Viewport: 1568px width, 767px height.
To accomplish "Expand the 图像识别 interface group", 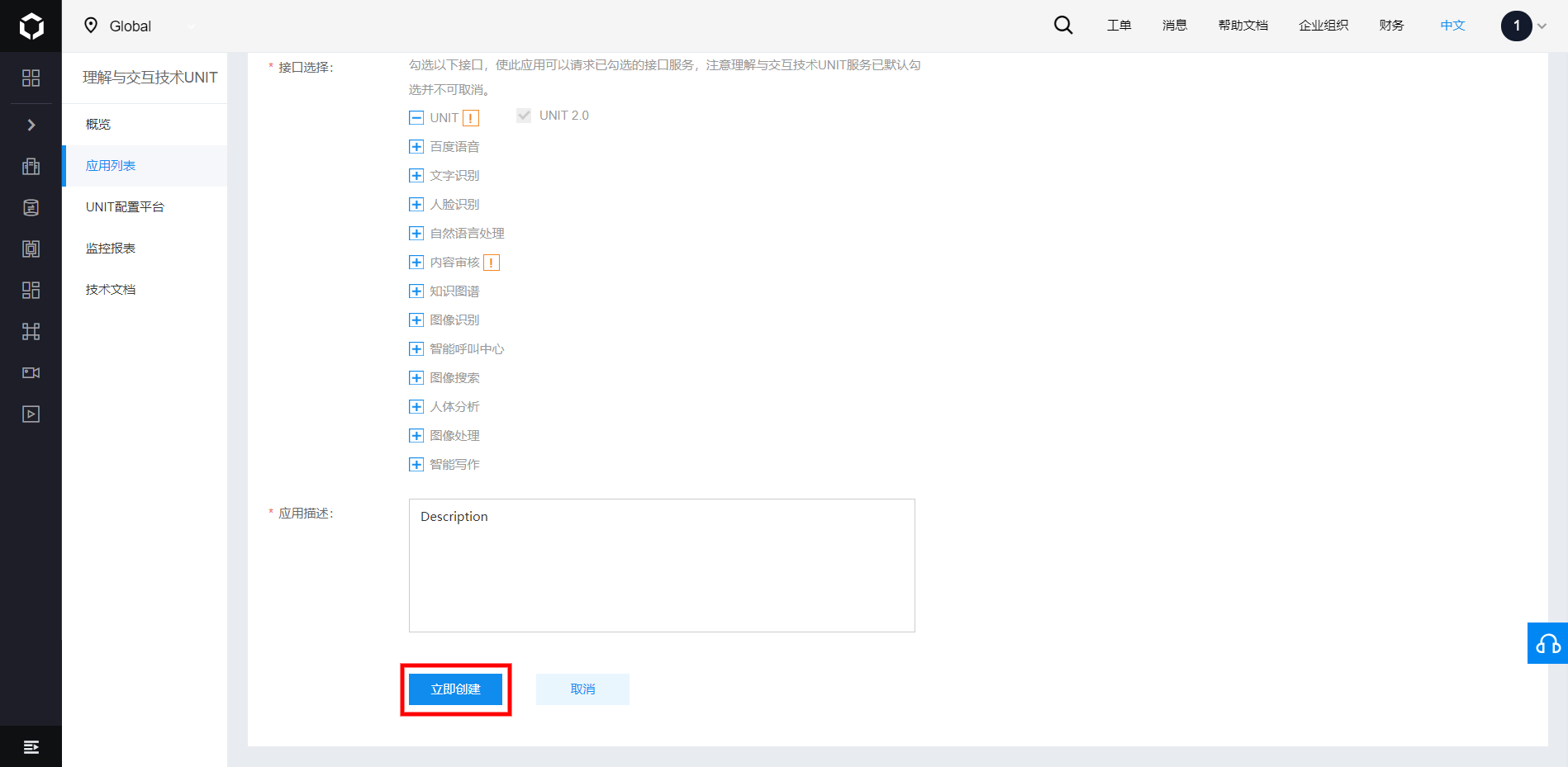I will [416, 320].
